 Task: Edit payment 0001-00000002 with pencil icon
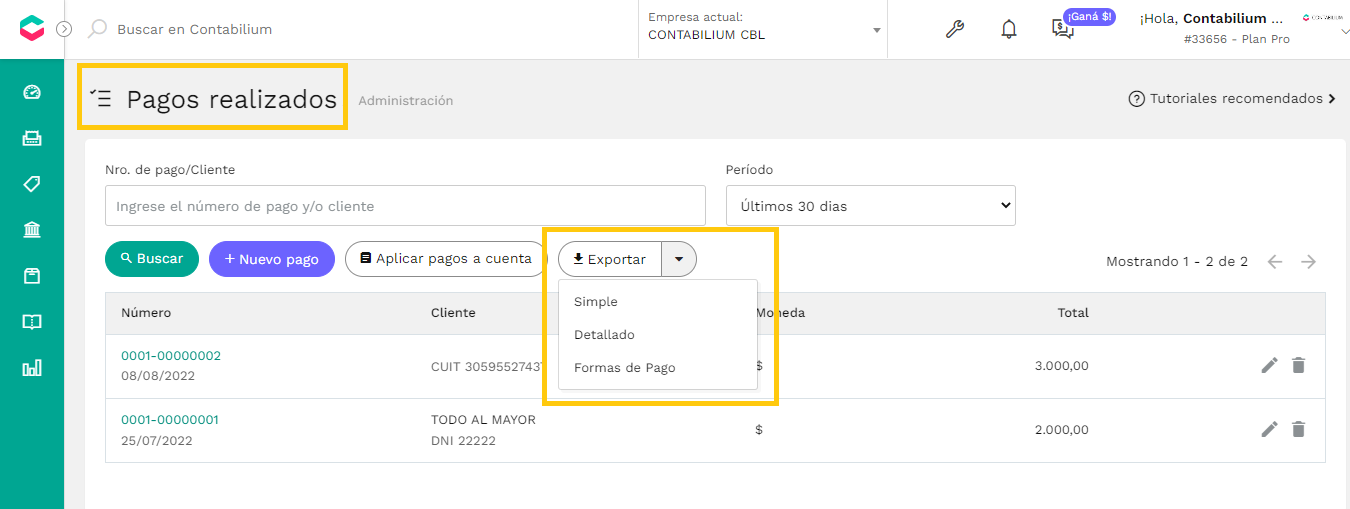pos(1269,365)
